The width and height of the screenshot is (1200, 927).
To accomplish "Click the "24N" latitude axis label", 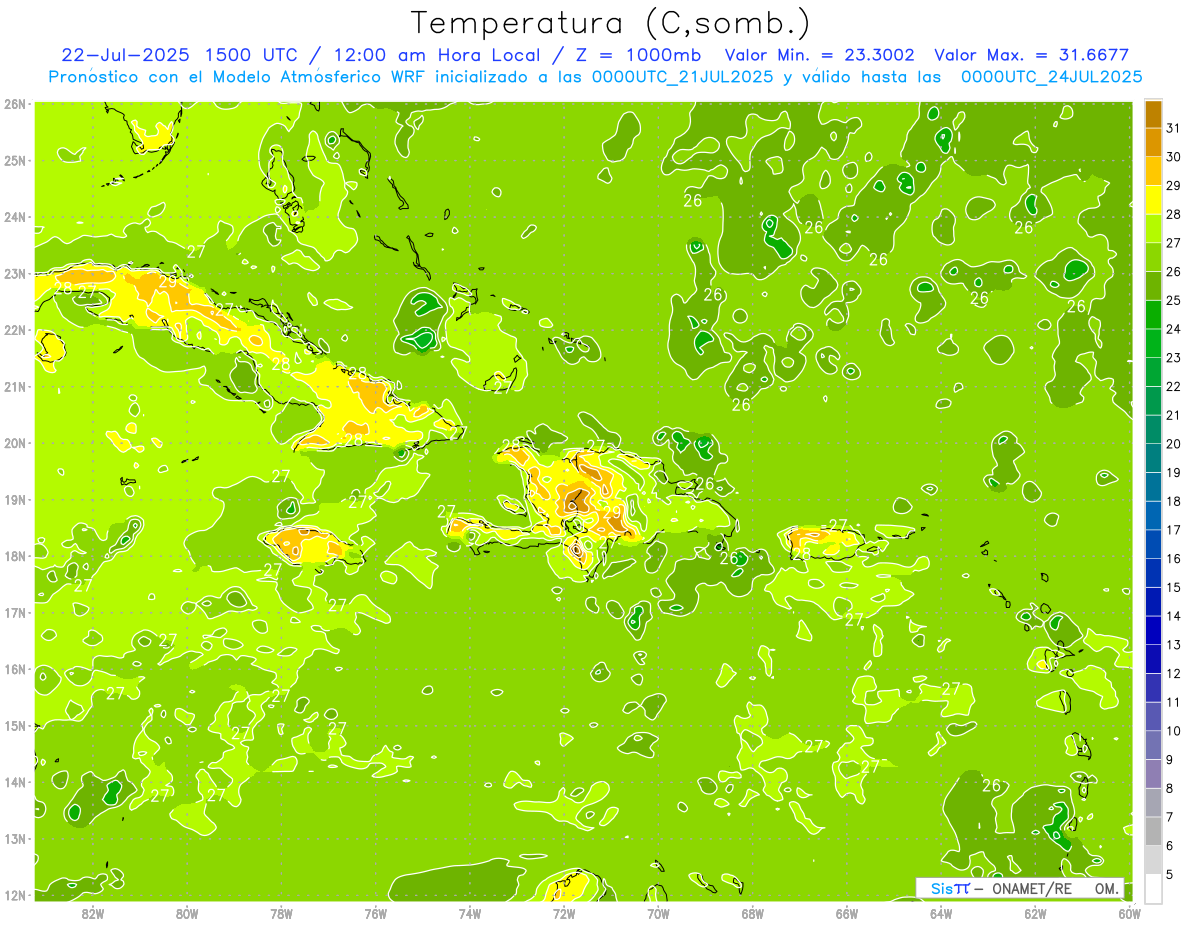I will pyautogui.click(x=15, y=217).
